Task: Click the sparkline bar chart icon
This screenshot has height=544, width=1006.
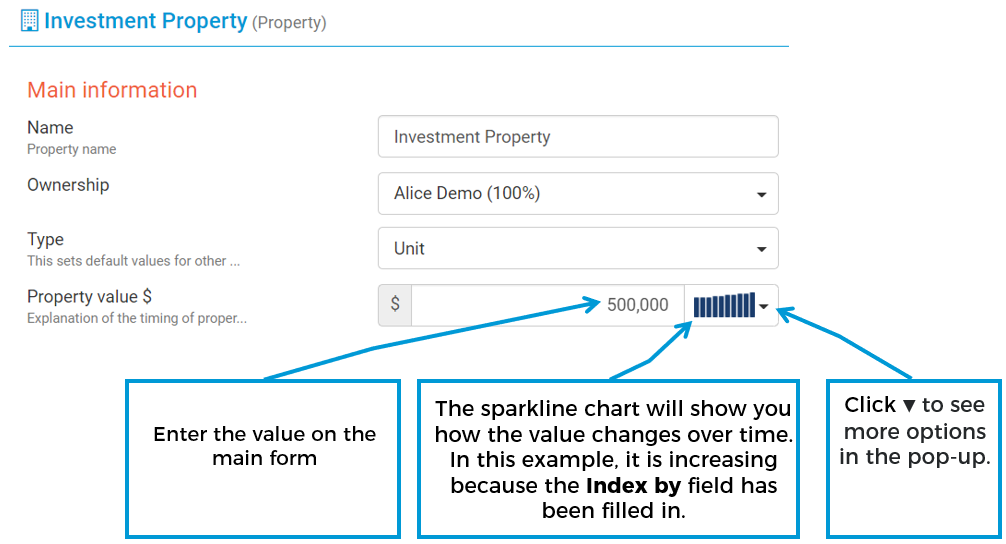Action: coord(724,306)
